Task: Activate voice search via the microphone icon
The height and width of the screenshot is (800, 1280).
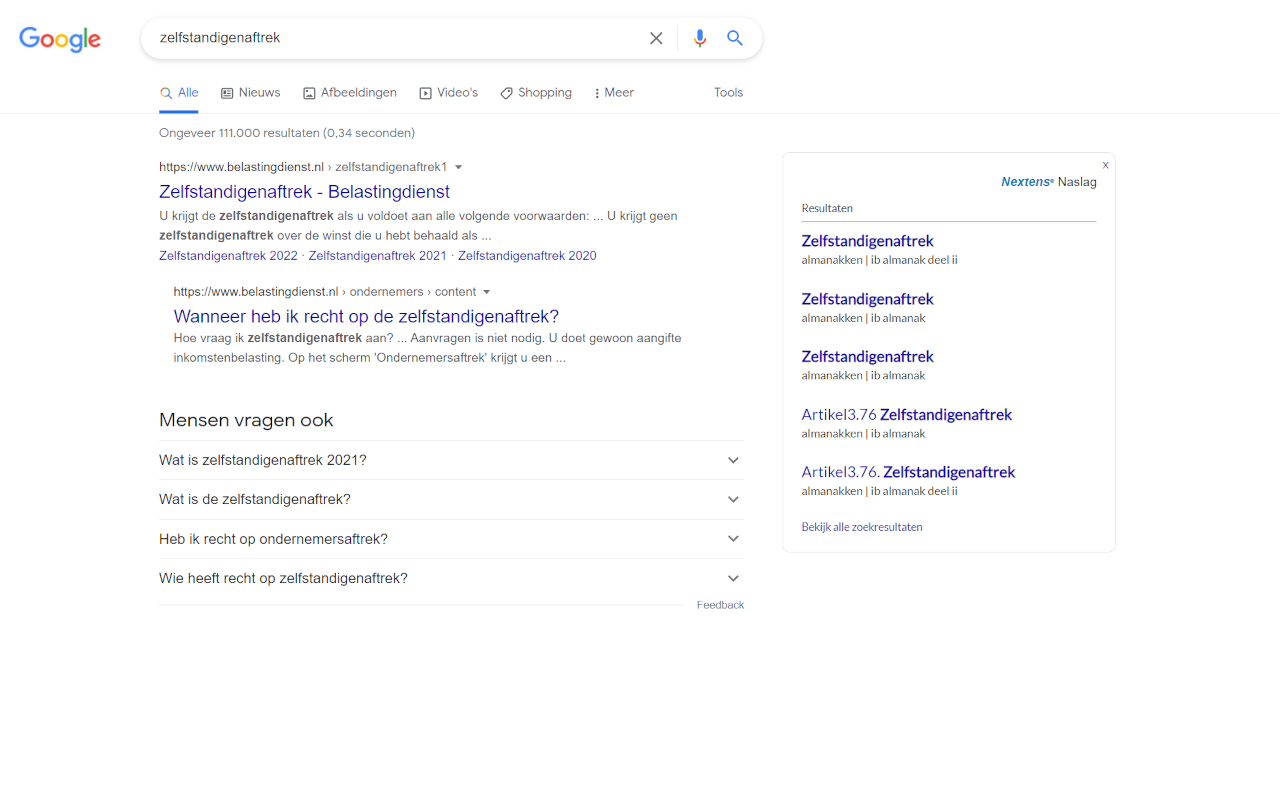Action: click(699, 37)
